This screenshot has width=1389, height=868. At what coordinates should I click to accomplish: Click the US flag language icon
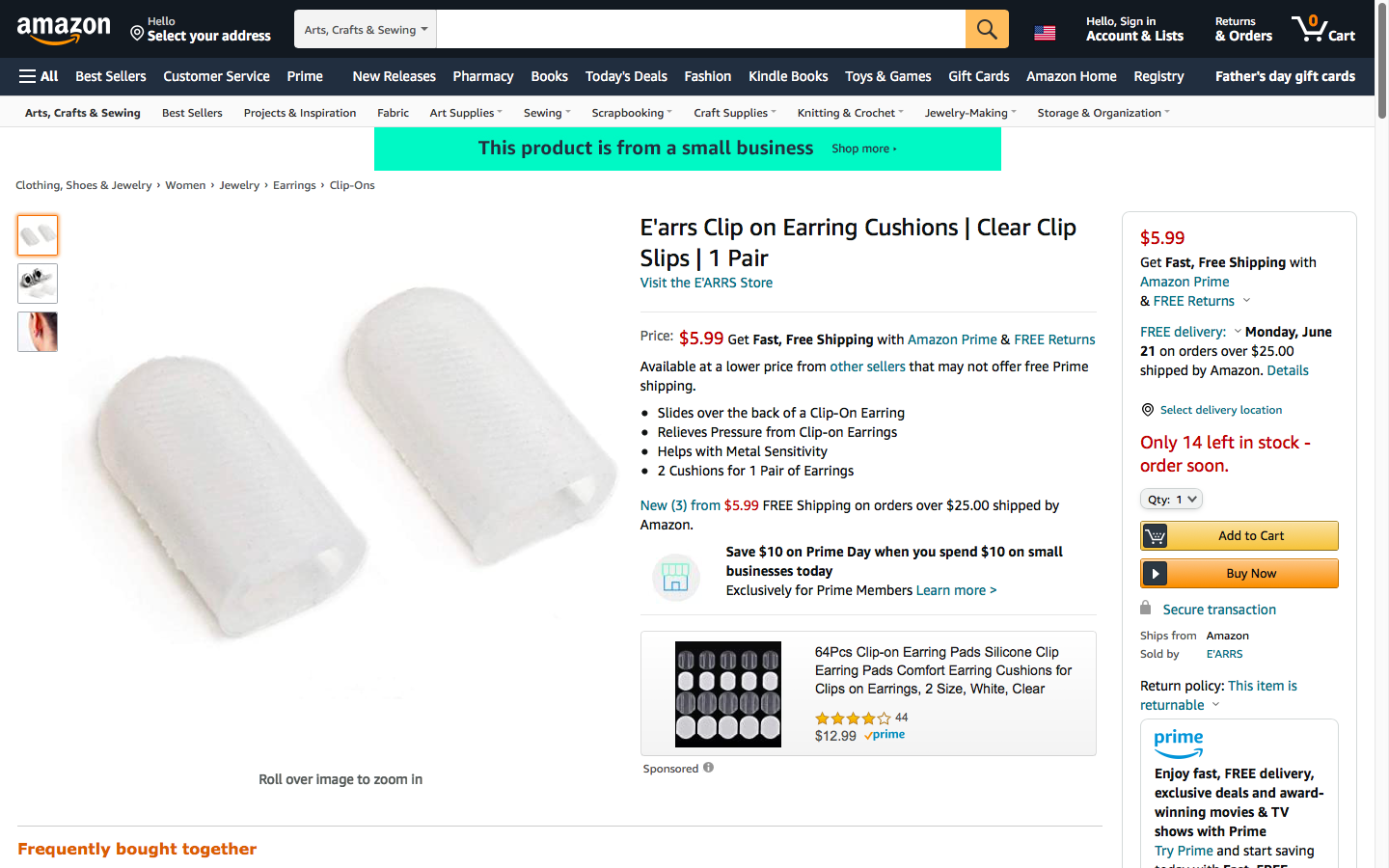click(1045, 33)
